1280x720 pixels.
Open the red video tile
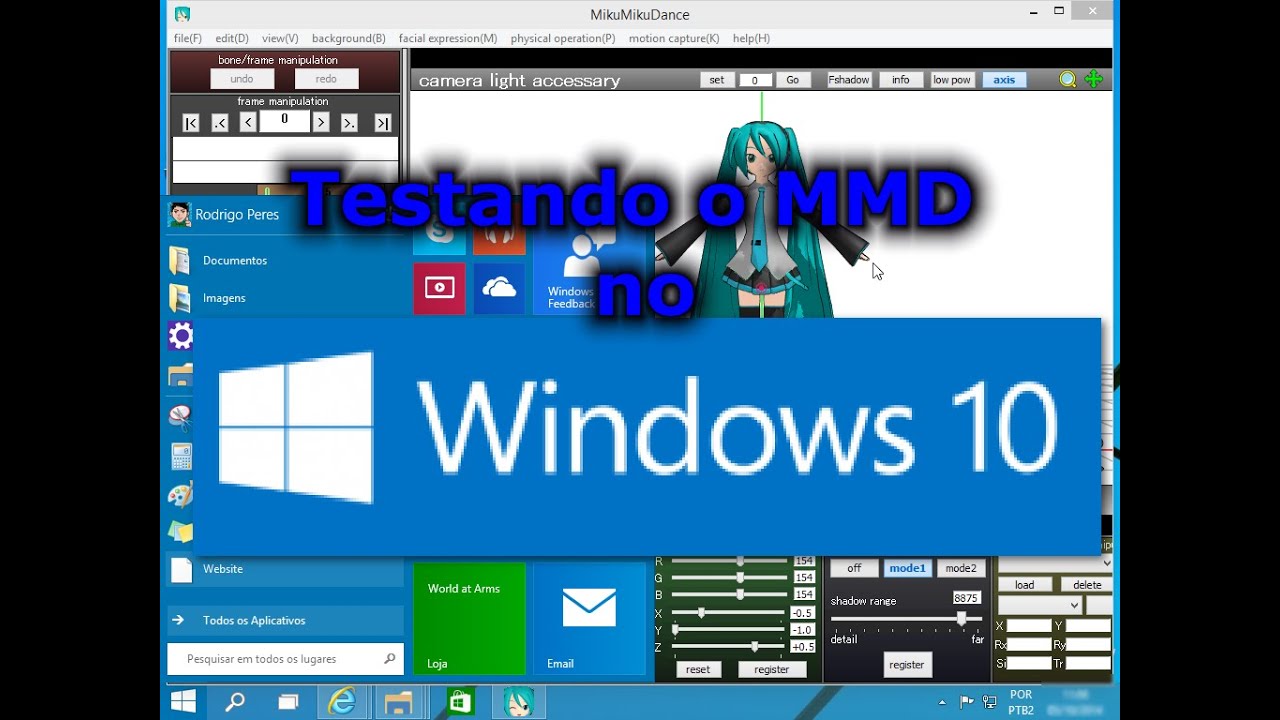tap(439, 288)
